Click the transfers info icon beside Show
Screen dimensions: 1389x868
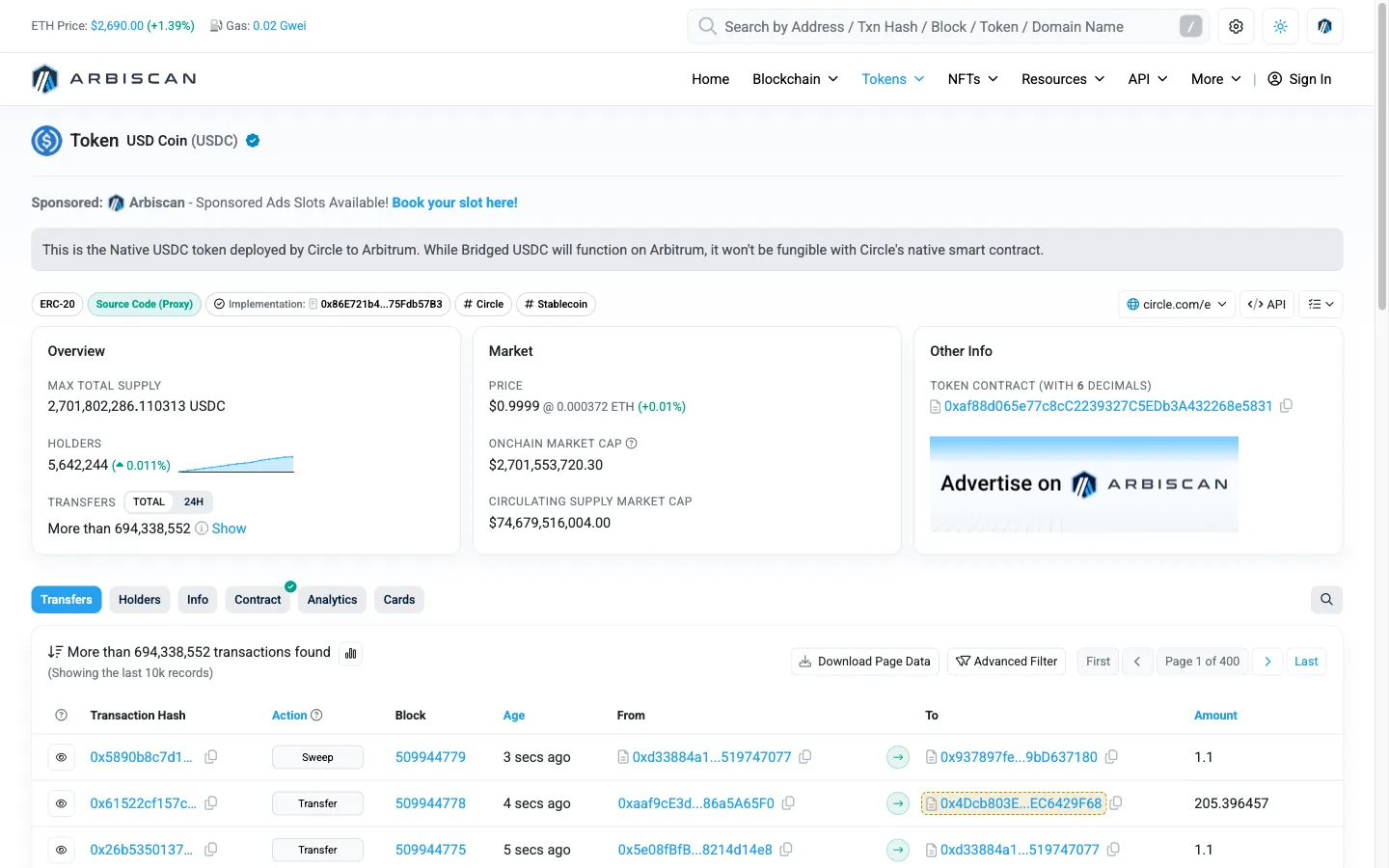pyautogui.click(x=202, y=529)
